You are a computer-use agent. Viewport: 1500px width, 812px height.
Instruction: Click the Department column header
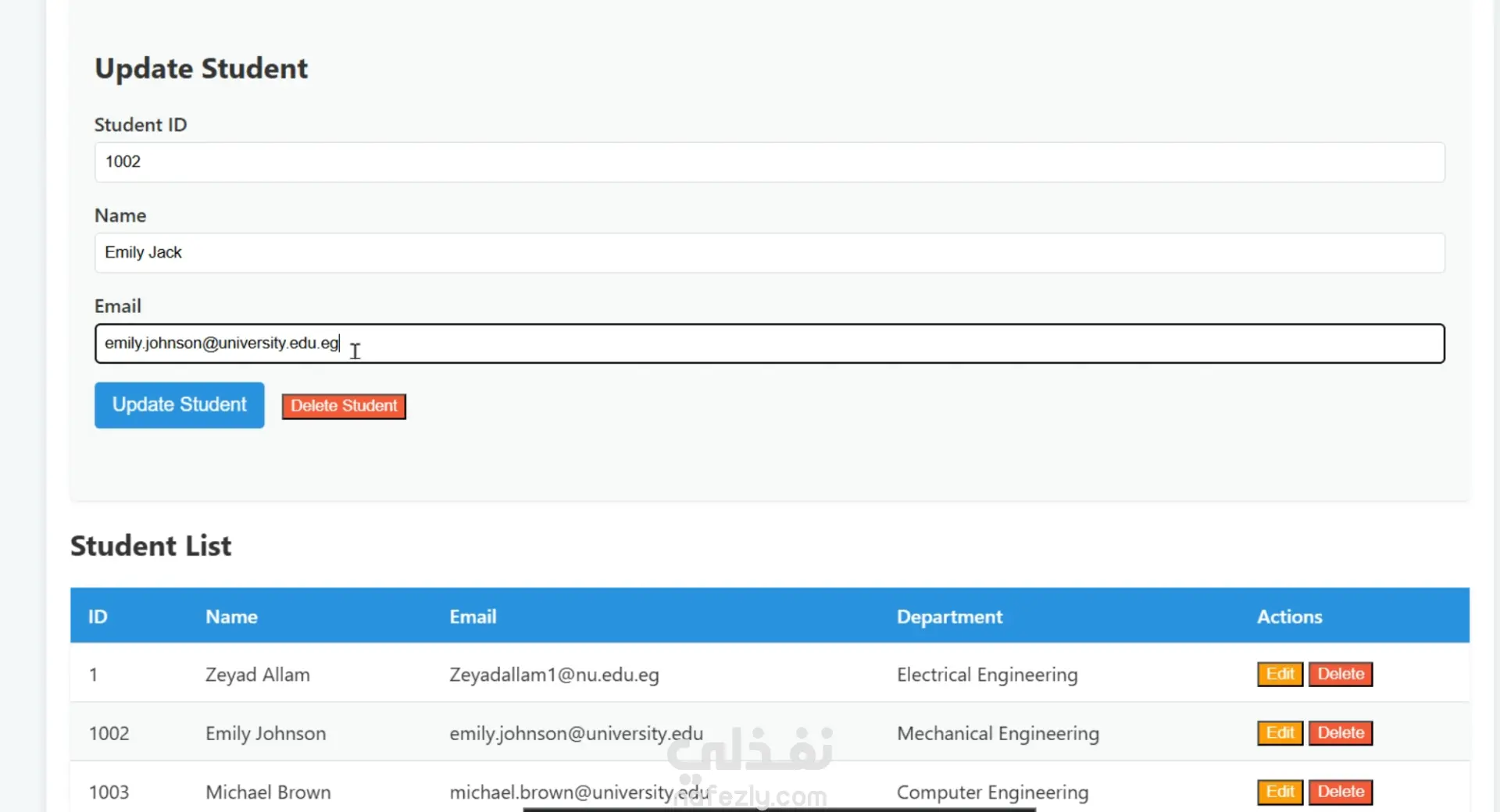click(949, 617)
